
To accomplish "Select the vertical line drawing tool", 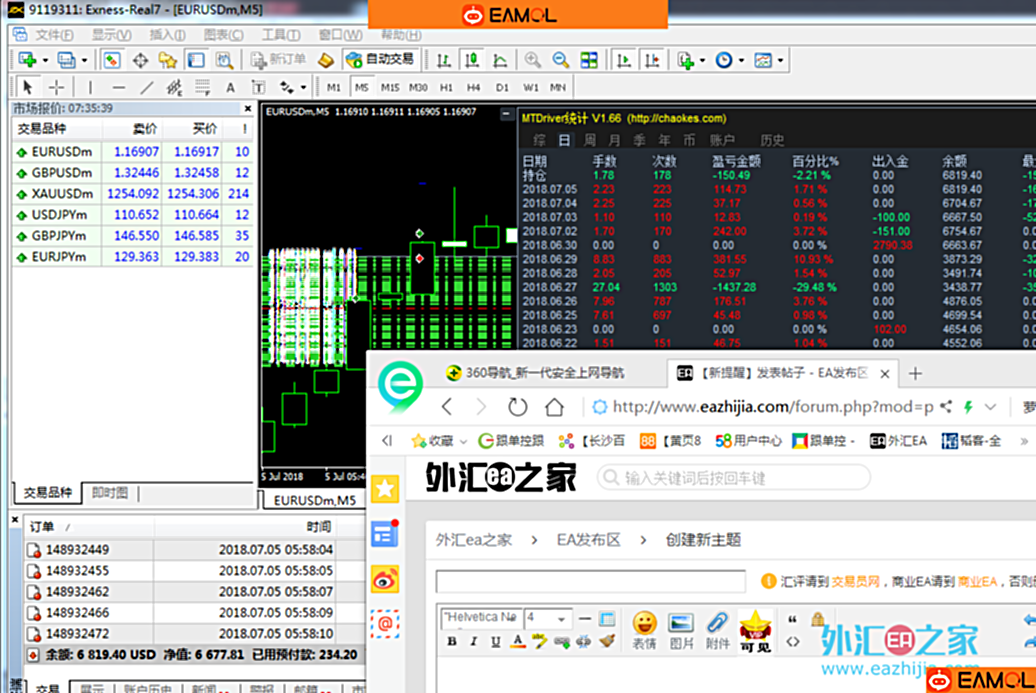I will pos(91,87).
